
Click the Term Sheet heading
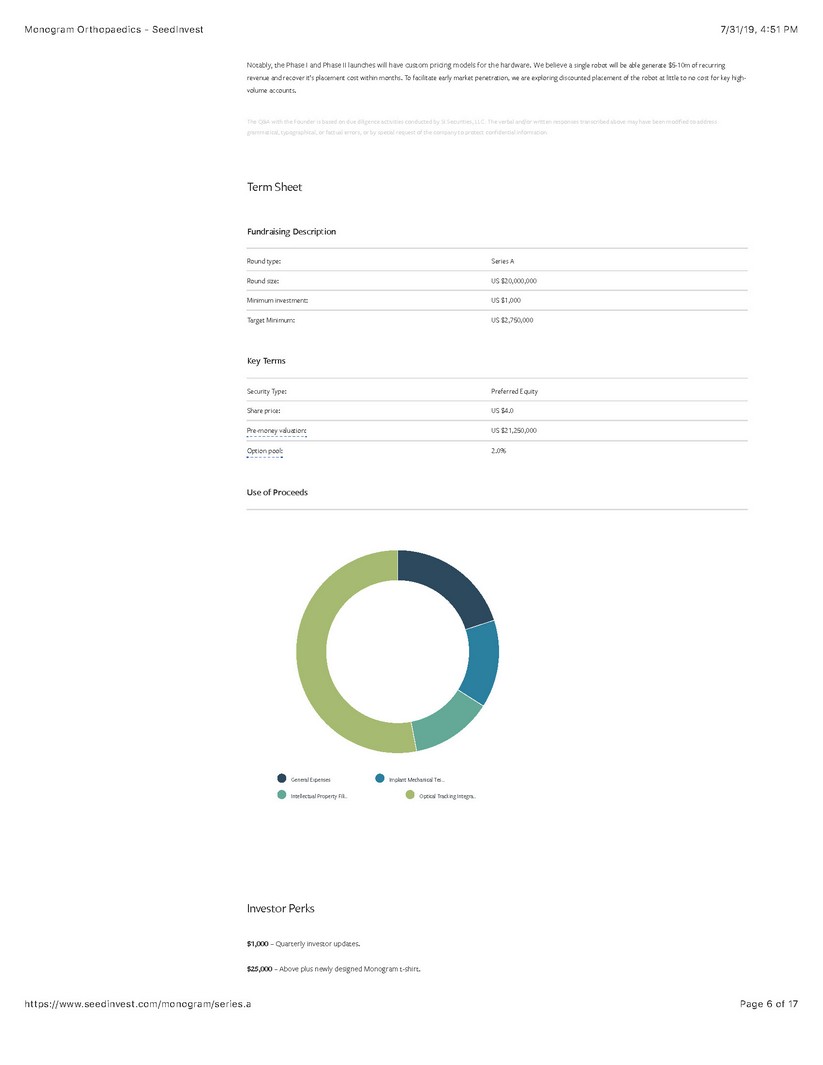274,187
